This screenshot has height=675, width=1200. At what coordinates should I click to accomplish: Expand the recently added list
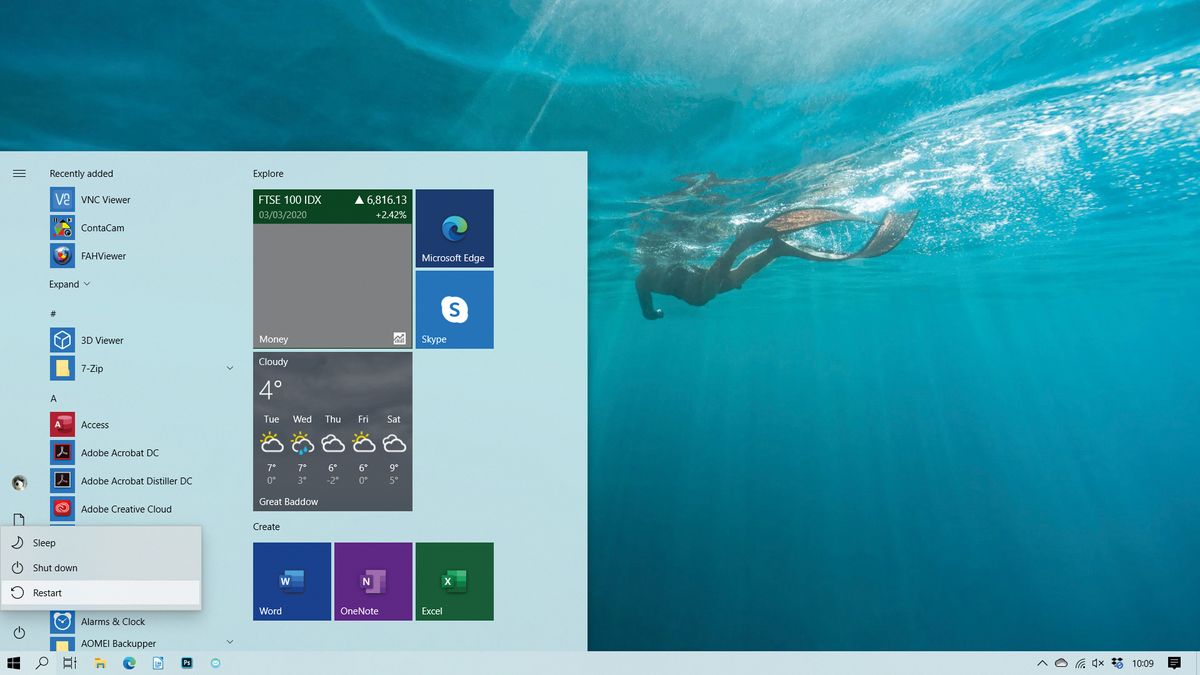[70, 284]
